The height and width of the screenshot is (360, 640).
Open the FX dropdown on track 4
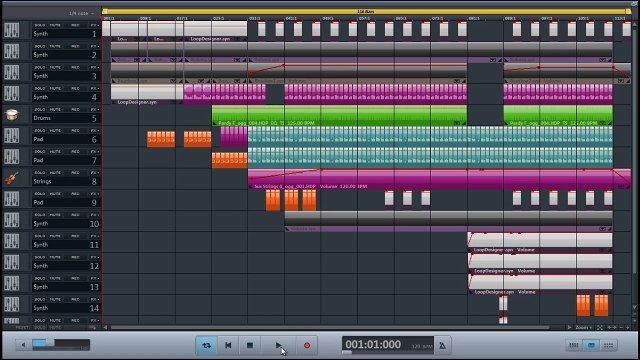click(x=95, y=88)
